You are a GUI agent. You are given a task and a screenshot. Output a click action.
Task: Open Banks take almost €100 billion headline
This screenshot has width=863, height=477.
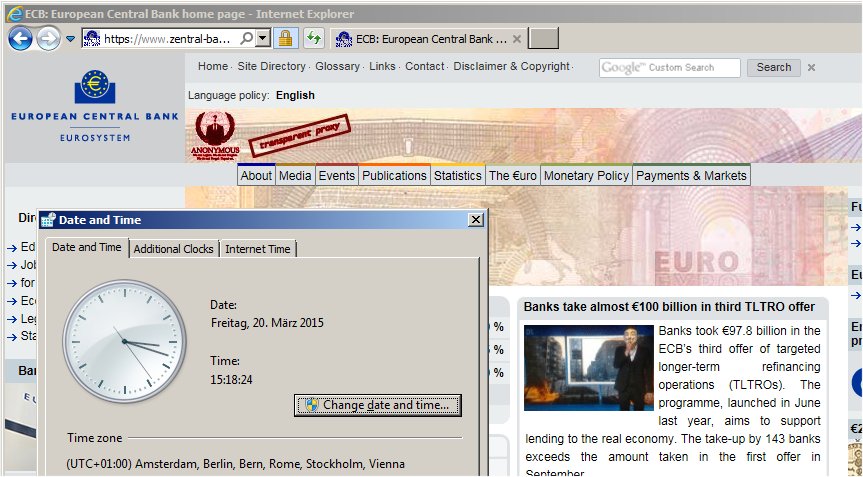pos(669,307)
